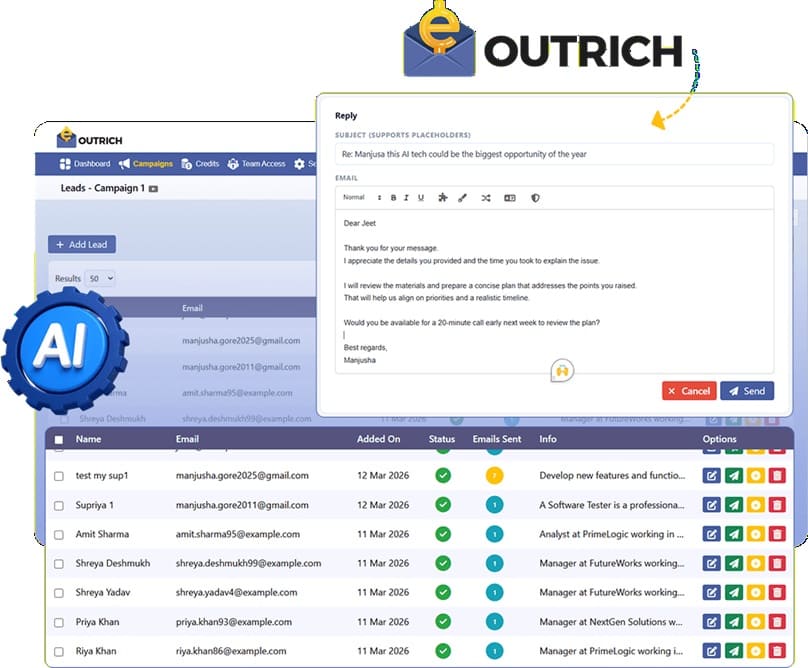Screen dimensions: 808x668
Task: Click the shuffle icon in email editor toolbar
Action: click(486, 198)
